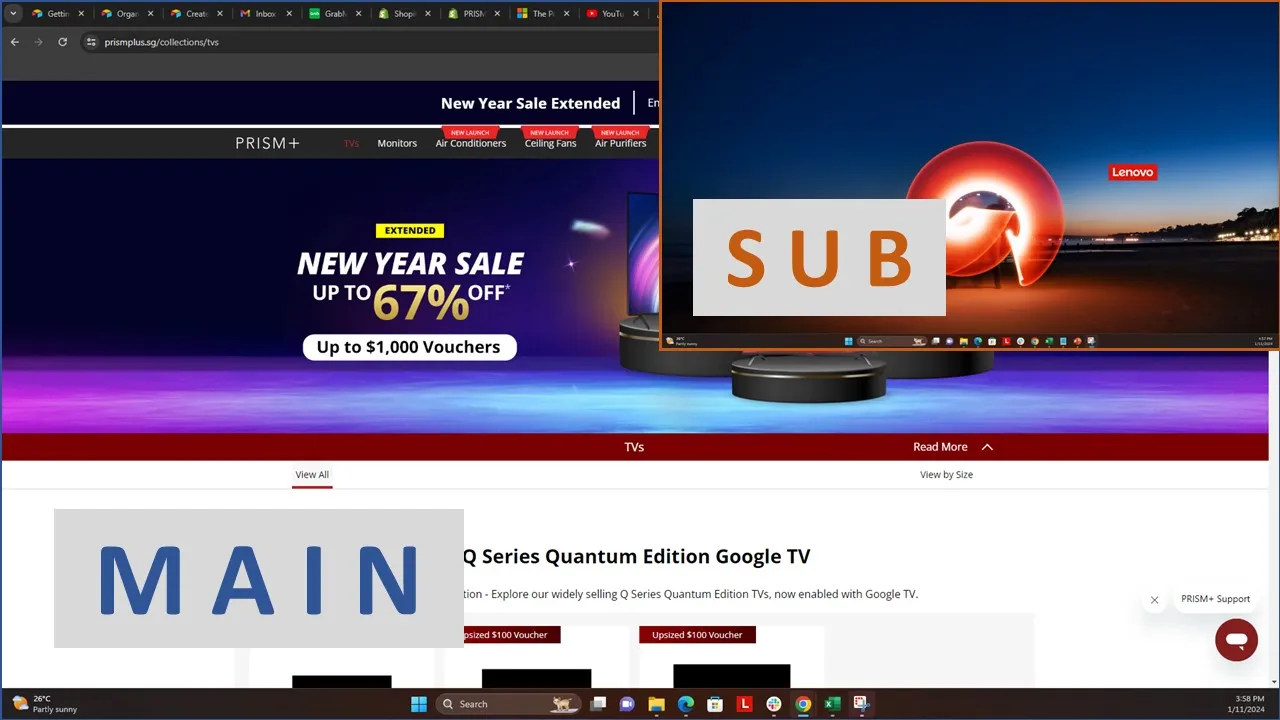This screenshot has width=1280, height=720.
Task: Select the View by Size tab
Action: click(946, 475)
